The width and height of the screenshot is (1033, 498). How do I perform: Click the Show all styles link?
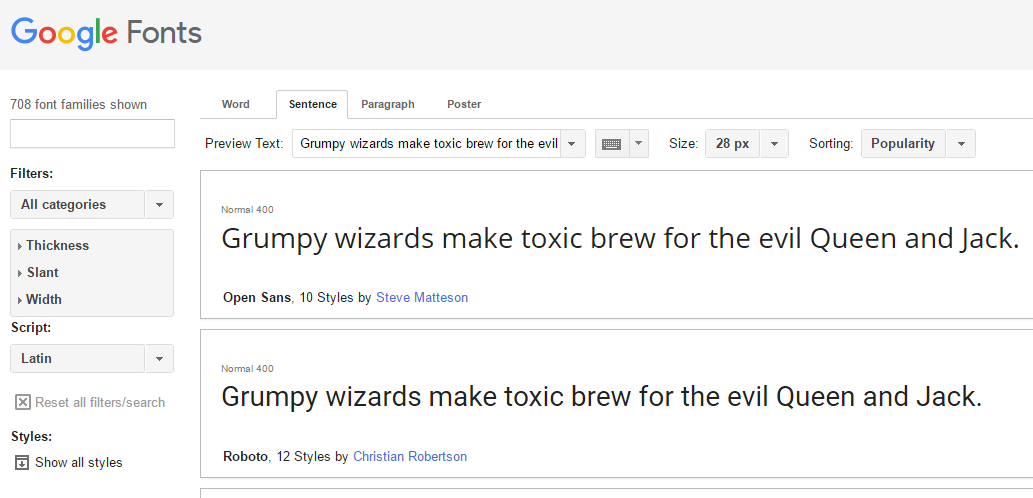[78, 462]
